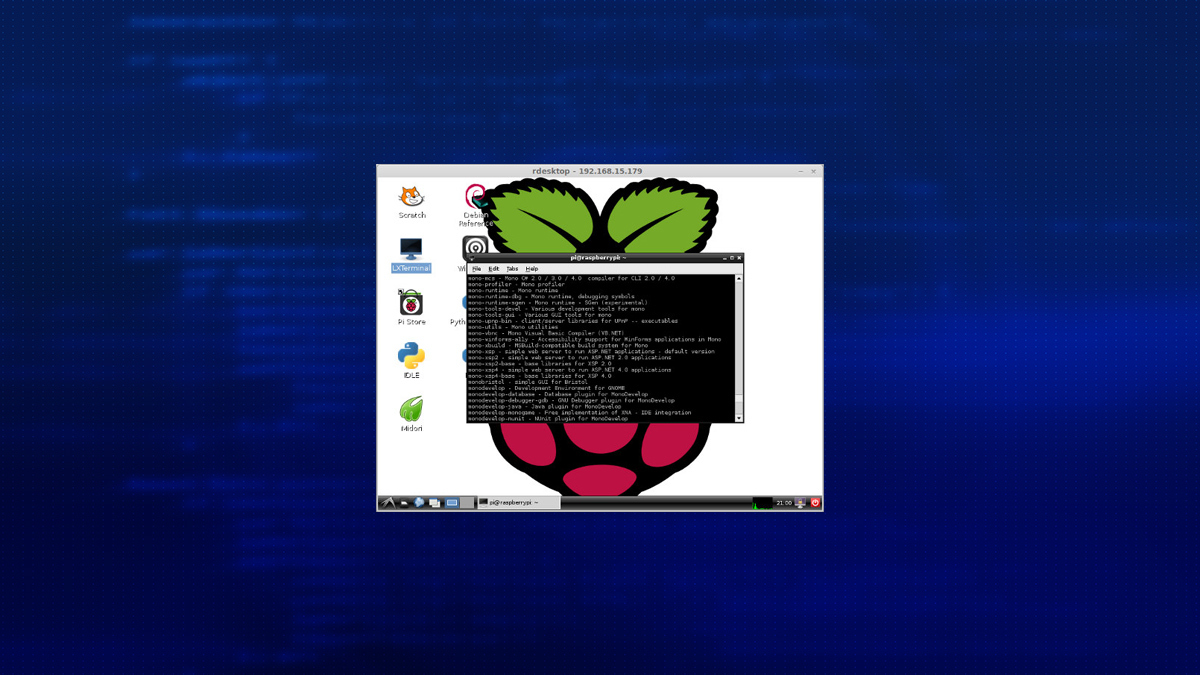Select the LXTerminal desktop icon
This screenshot has height=675, width=1200.
(411, 254)
